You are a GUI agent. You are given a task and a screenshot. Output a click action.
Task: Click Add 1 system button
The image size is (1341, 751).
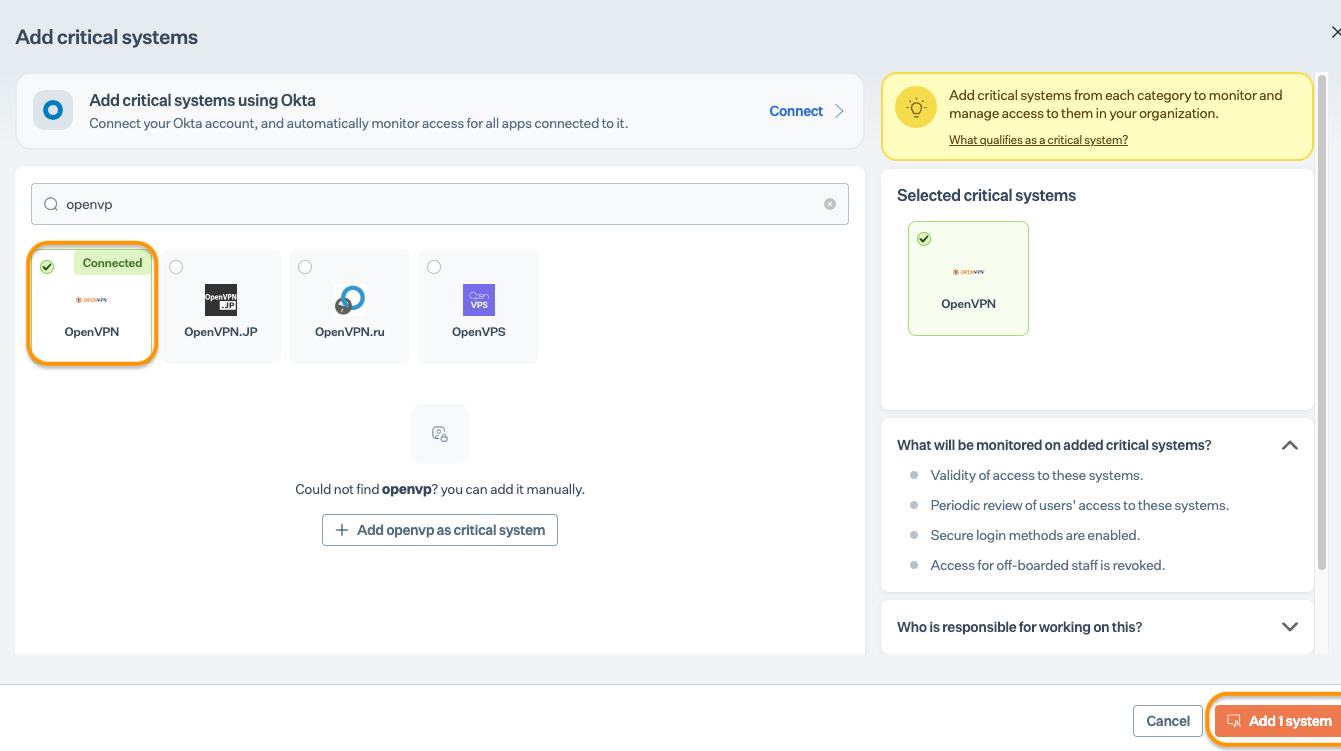(1278, 721)
